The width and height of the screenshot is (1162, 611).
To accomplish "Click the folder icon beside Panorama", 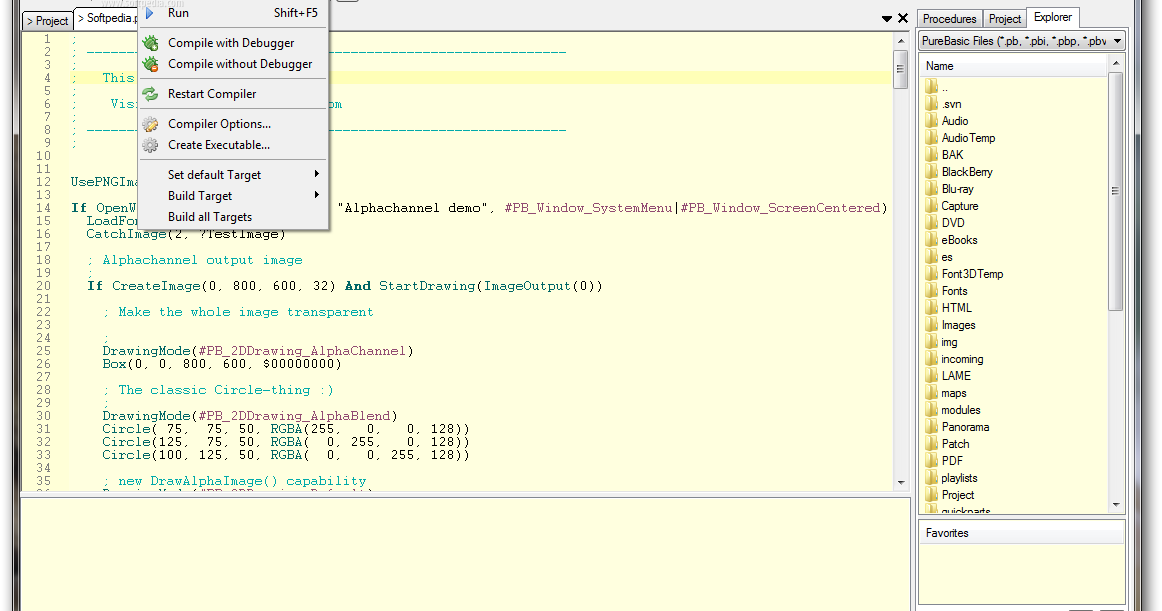I will (932, 427).
